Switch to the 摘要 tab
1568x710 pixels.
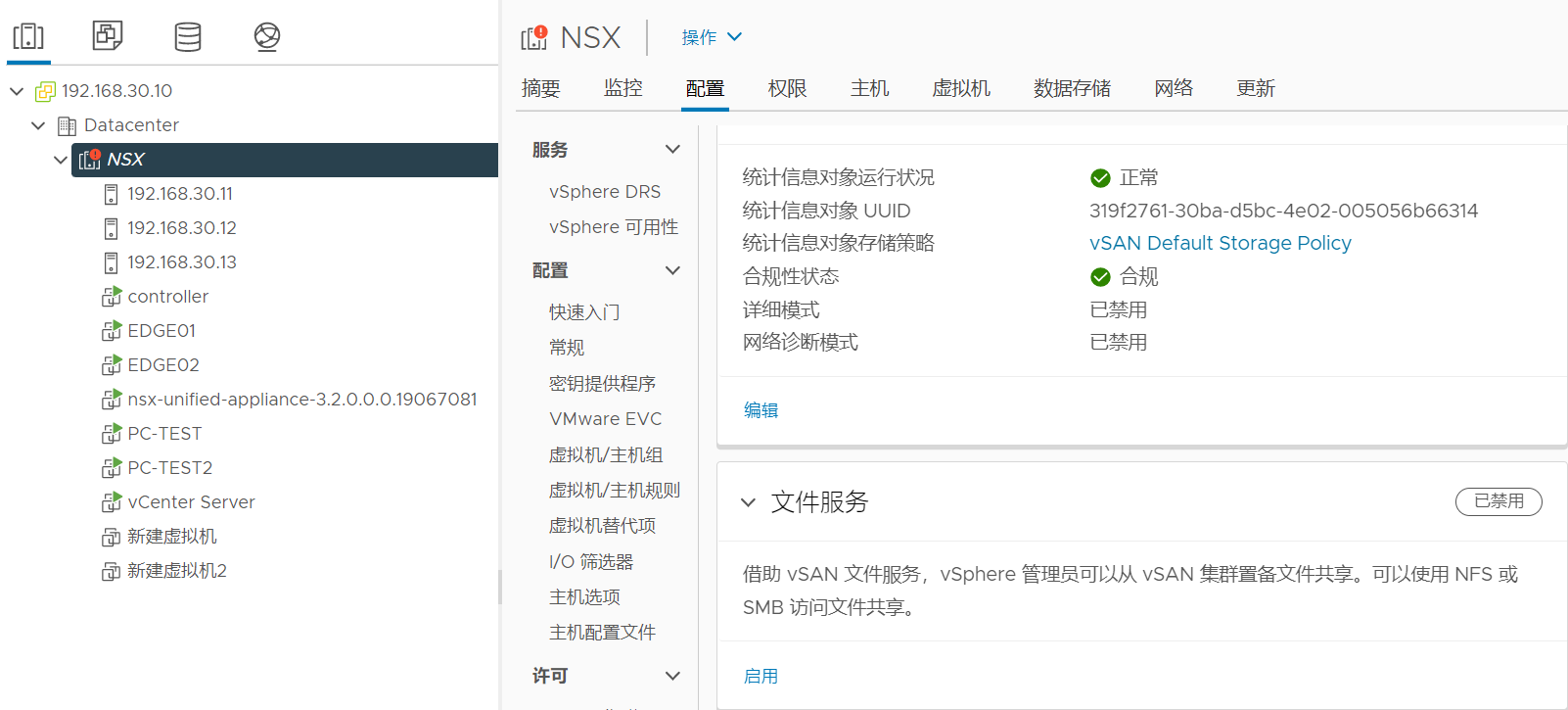tap(541, 88)
